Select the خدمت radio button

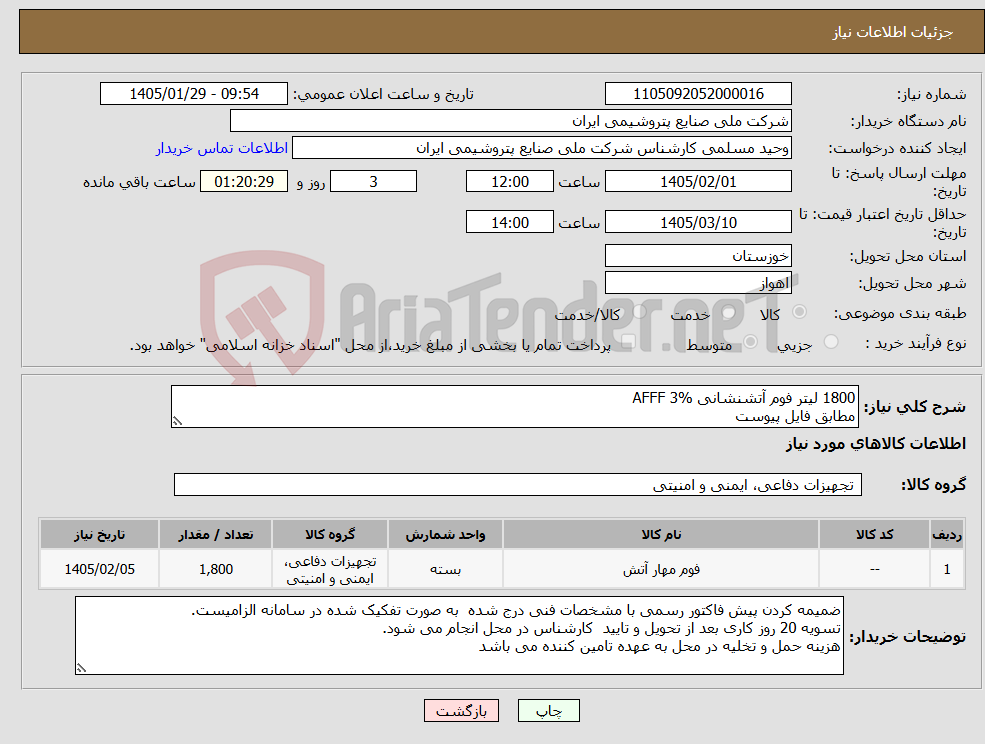(x=729, y=312)
